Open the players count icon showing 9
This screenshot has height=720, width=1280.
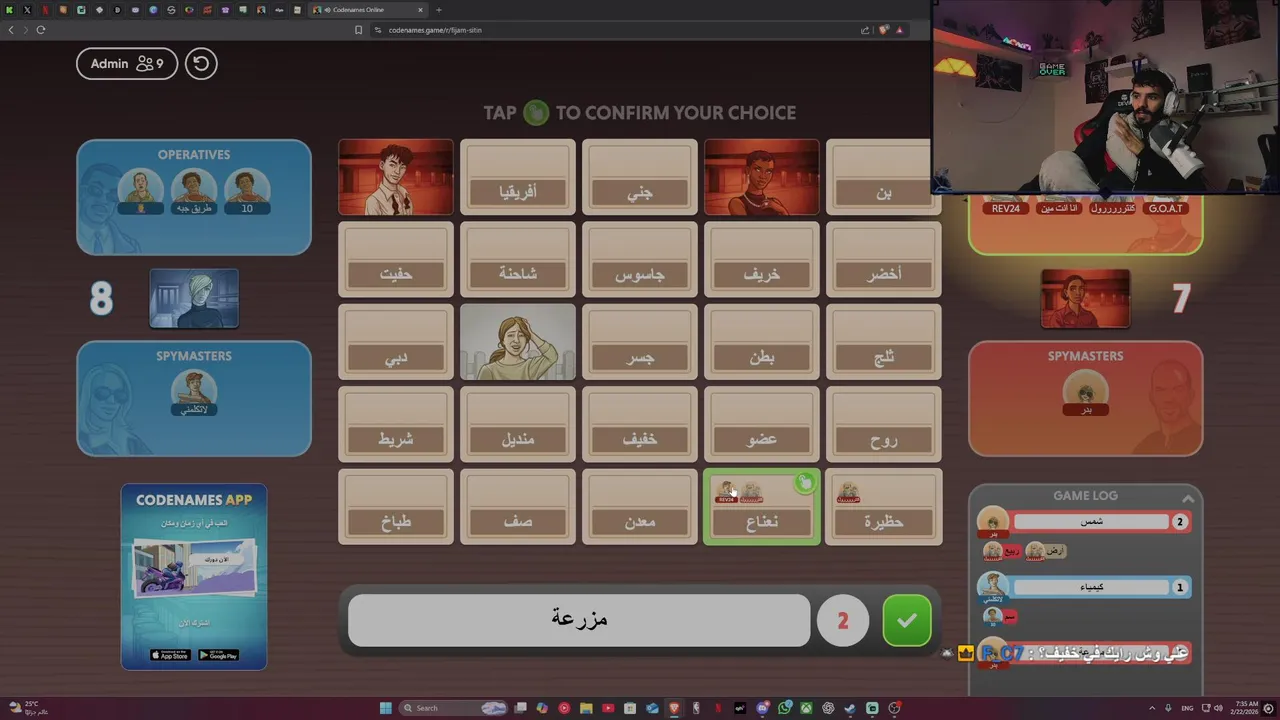pos(150,64)
